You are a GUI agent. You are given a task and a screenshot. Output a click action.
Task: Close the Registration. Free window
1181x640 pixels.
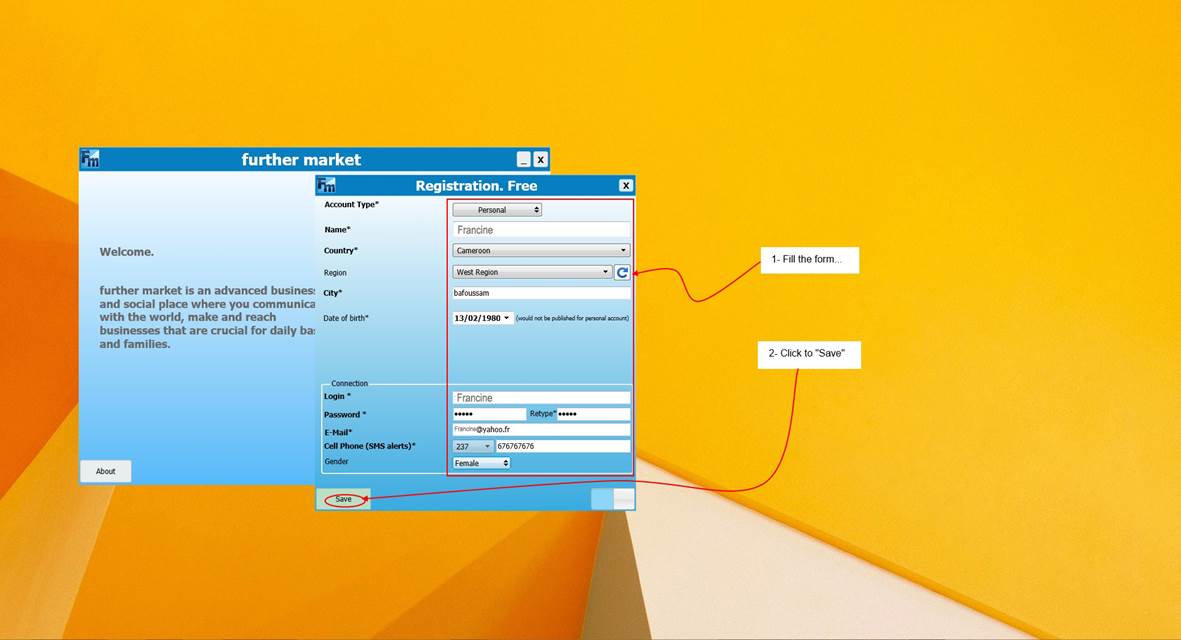(625, 185)
